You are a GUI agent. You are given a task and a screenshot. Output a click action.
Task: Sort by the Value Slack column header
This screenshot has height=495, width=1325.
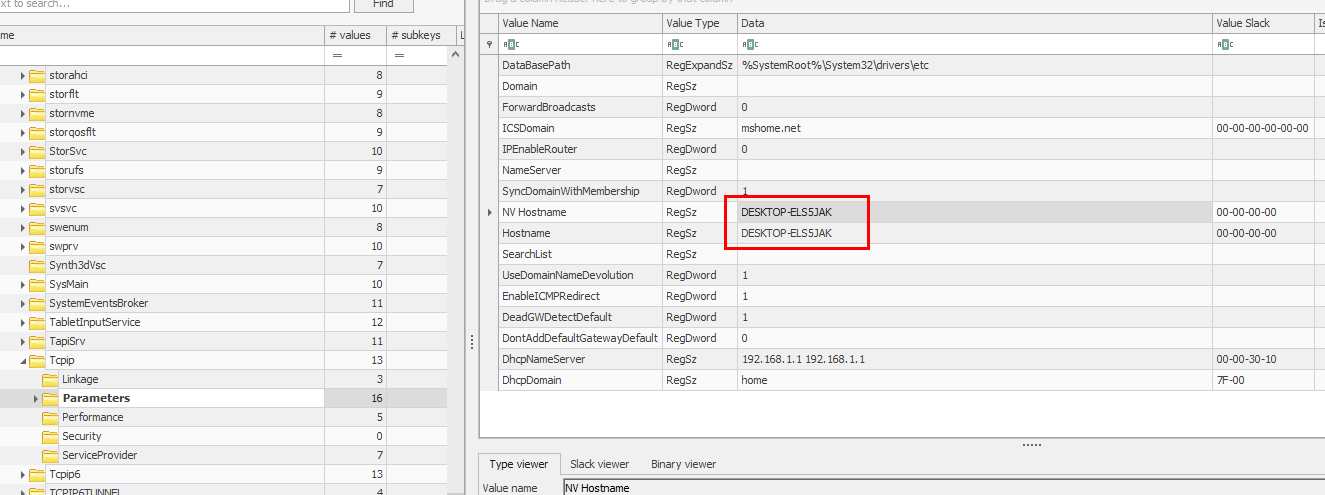click(x=1262, y=23)
